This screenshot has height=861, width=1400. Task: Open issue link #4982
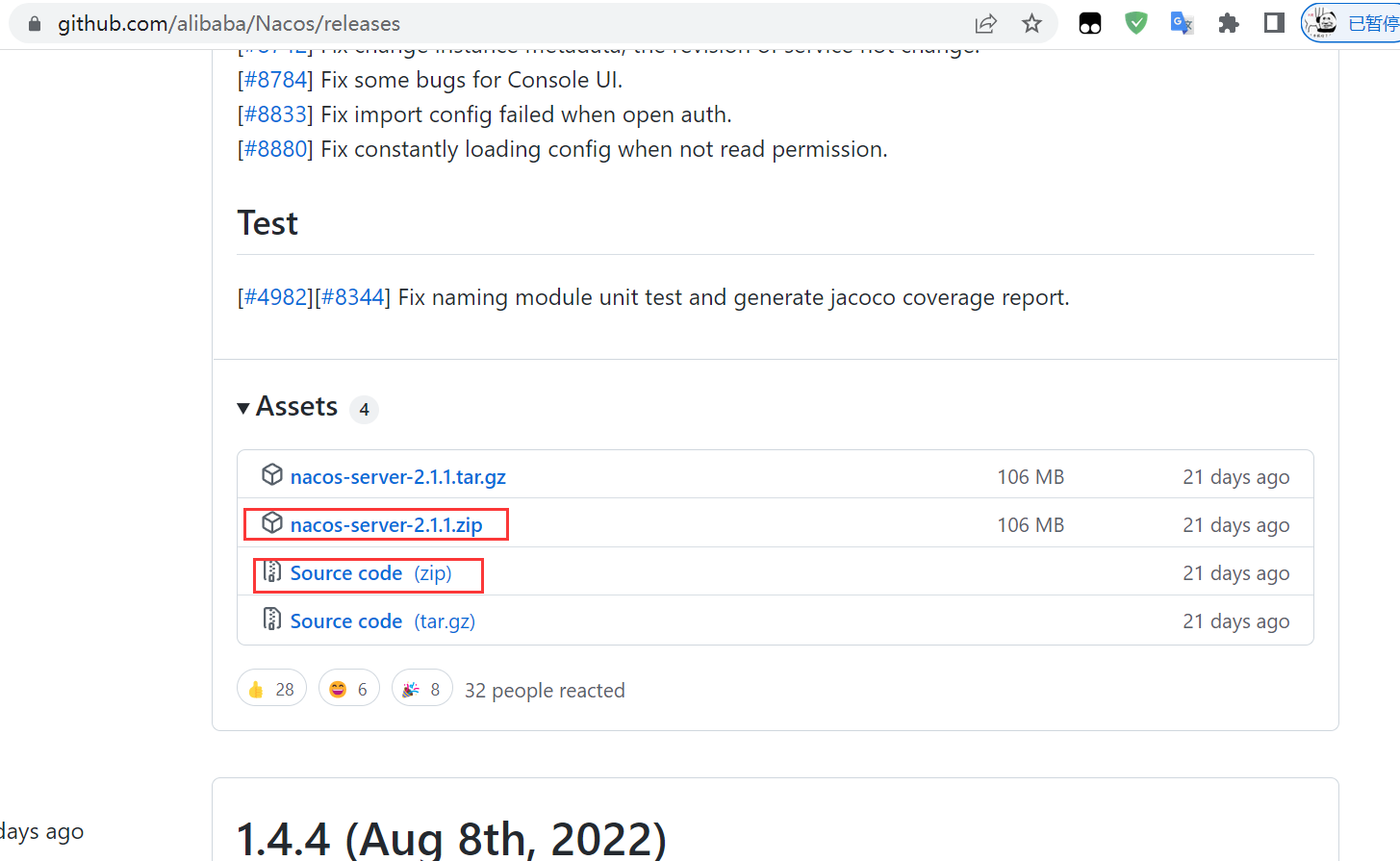pyautogui.click(x=275, y=297)
